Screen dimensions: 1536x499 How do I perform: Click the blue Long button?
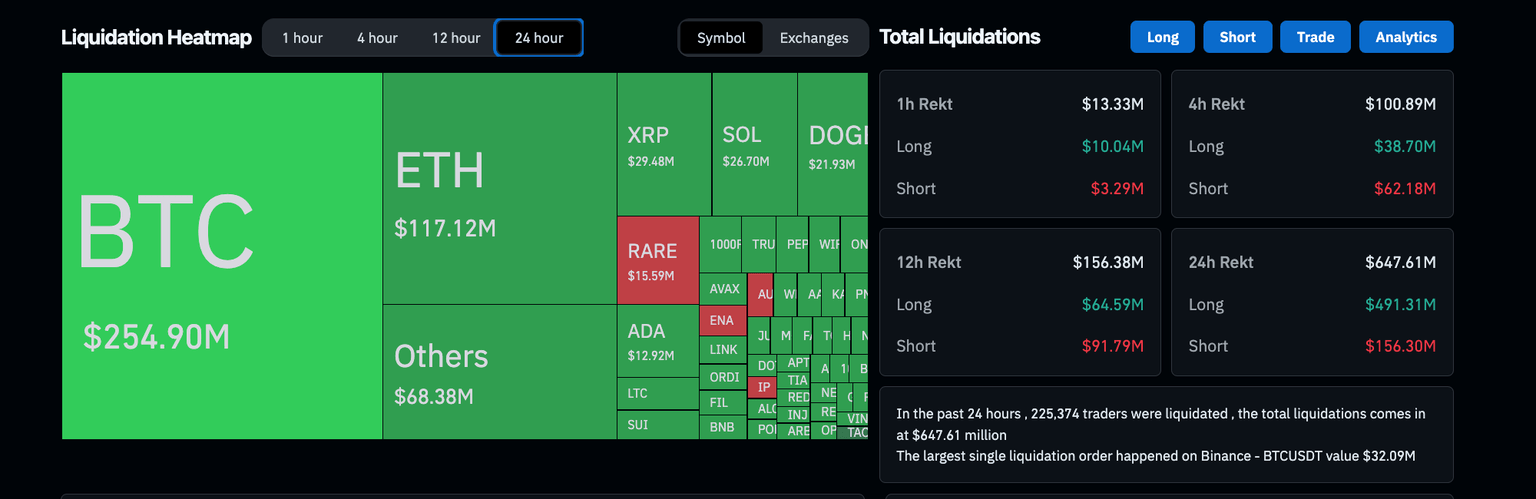[x=1163, y=37]
